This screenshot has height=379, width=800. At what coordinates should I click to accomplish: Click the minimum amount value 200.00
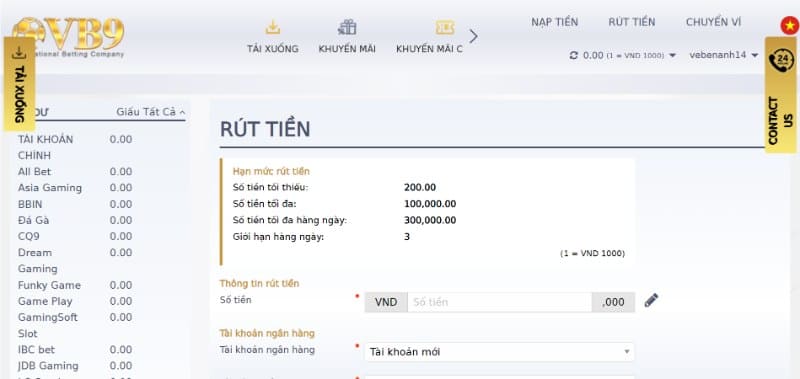(420, 188)
